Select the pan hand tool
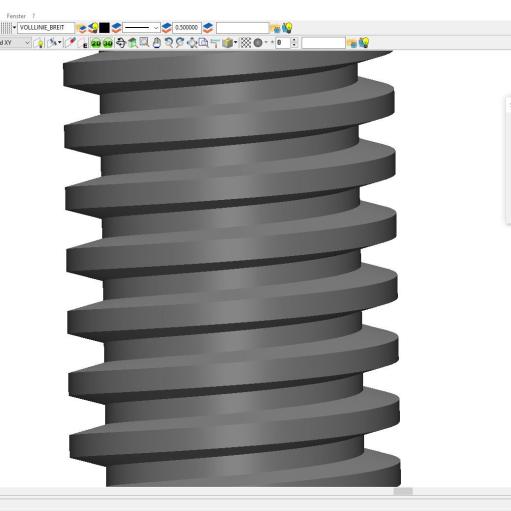Image resolution: width=511 pixels, height=511 pixels. pos(157,43)
